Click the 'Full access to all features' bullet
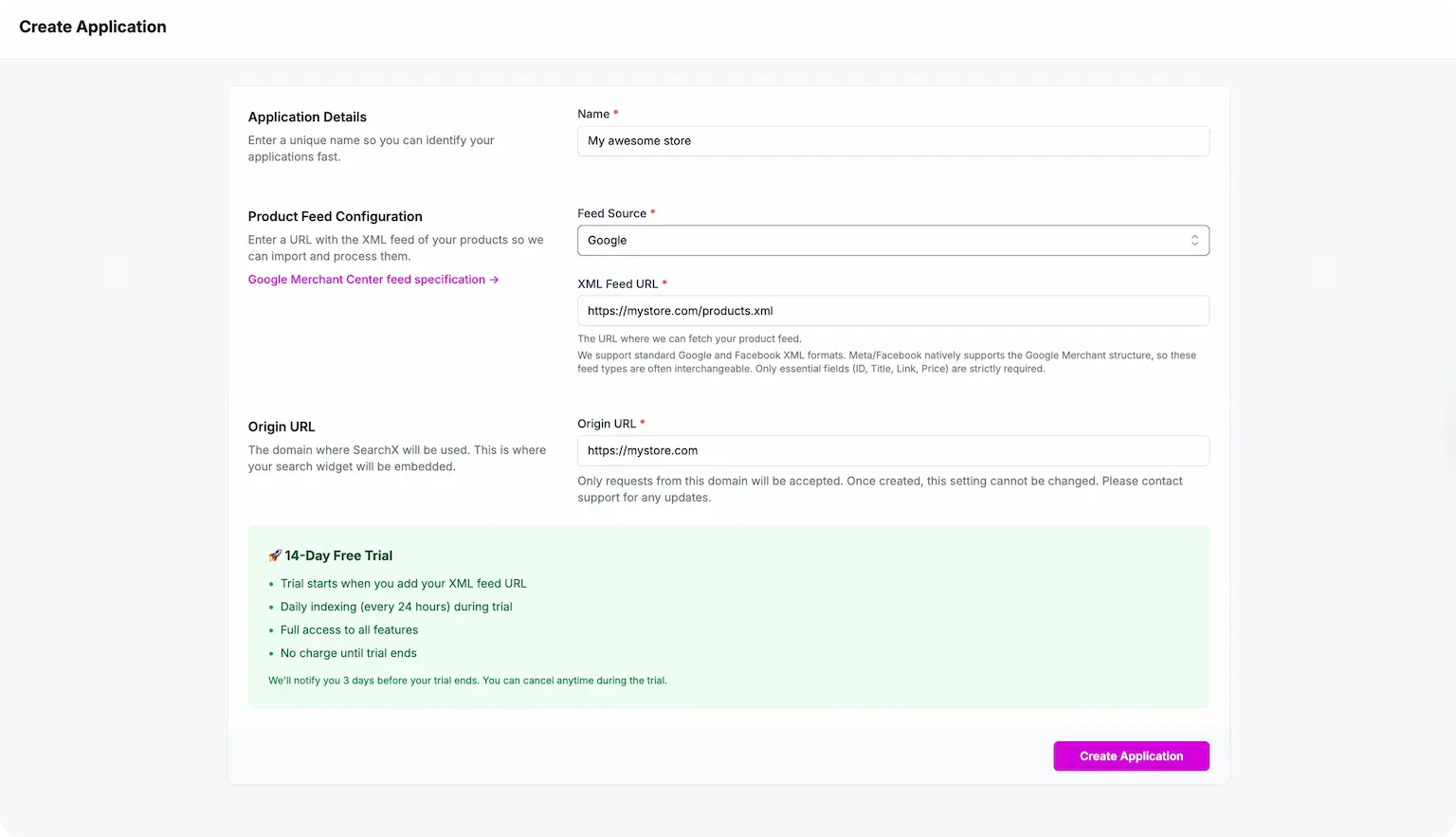Screen dimensions: 1456x837 [x=349, y=630]
